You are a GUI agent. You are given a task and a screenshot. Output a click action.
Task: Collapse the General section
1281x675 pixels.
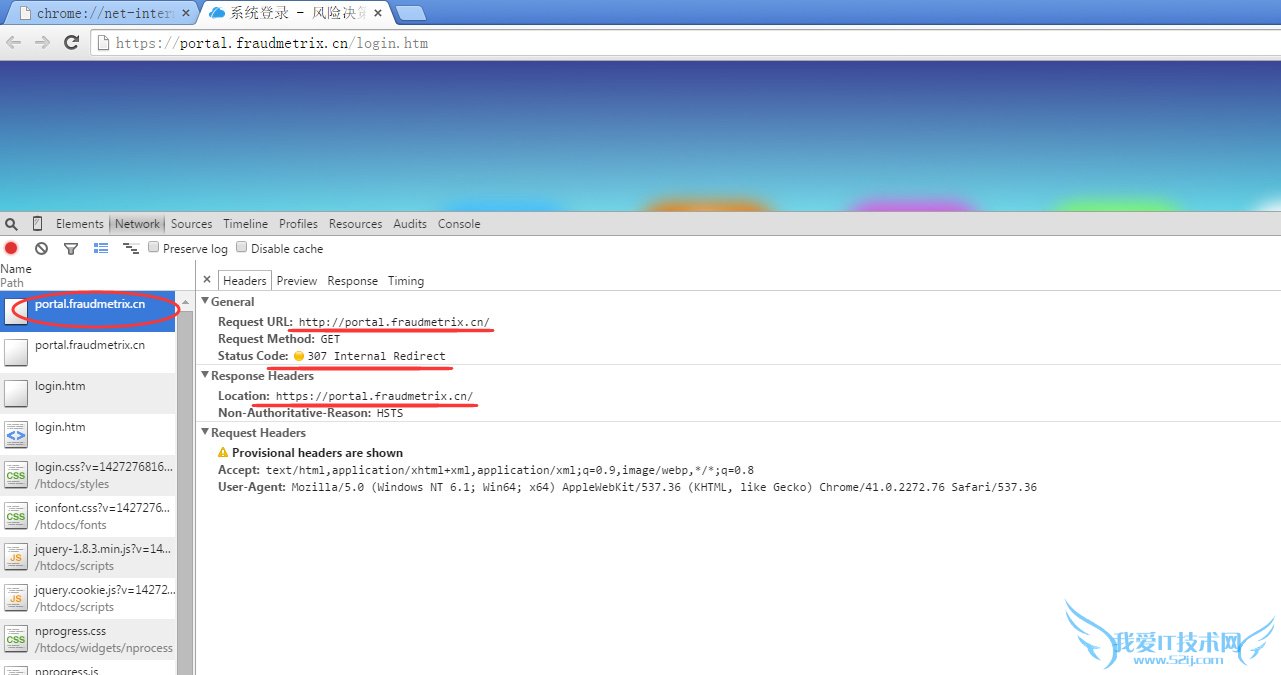pos(206,301)
